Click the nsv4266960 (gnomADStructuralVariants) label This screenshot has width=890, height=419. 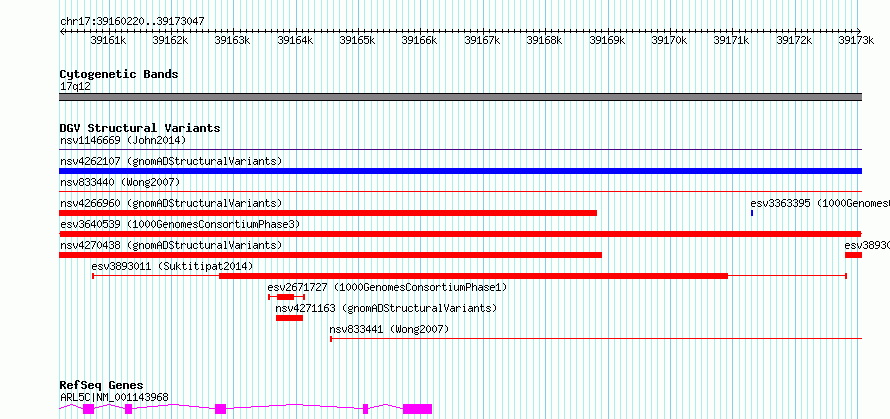coord(171,203)
